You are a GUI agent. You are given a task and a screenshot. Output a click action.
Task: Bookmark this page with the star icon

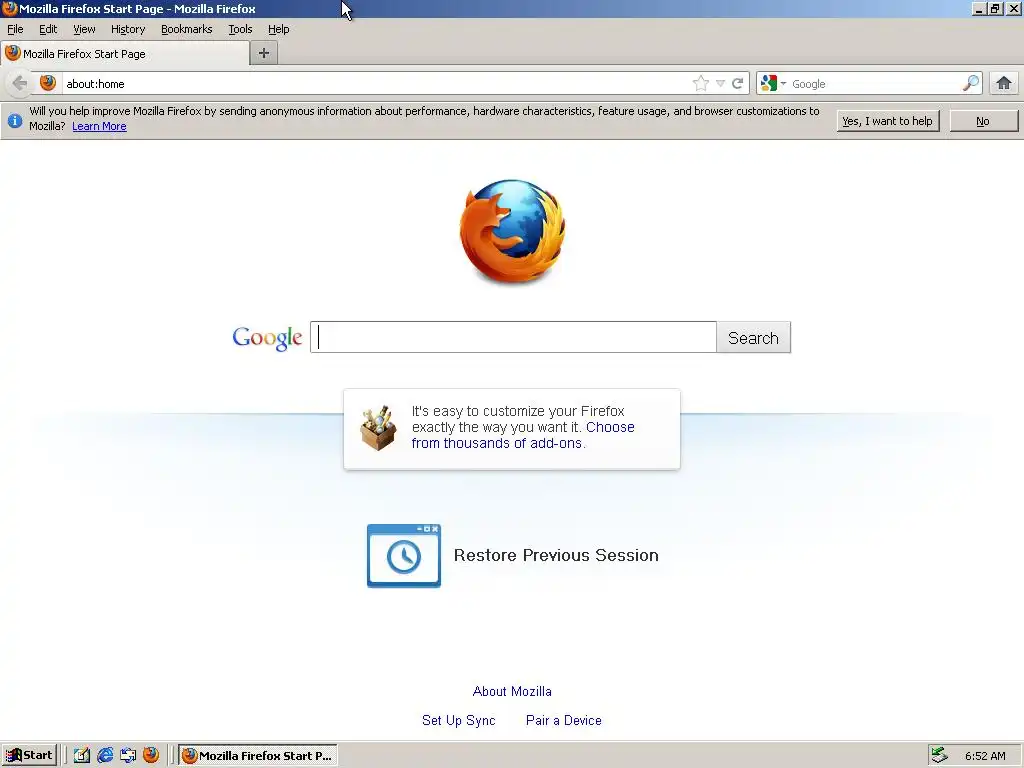tap(701, 84)
